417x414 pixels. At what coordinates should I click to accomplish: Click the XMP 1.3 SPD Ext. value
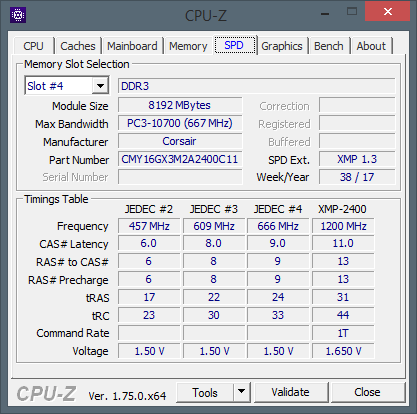click(x=357, y=159)
